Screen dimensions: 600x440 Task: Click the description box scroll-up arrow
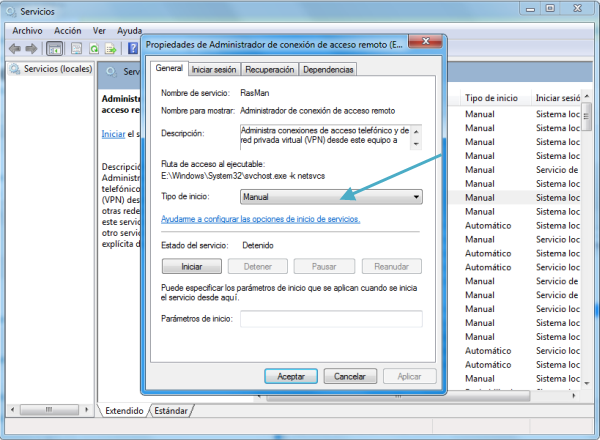pos(416,131)
